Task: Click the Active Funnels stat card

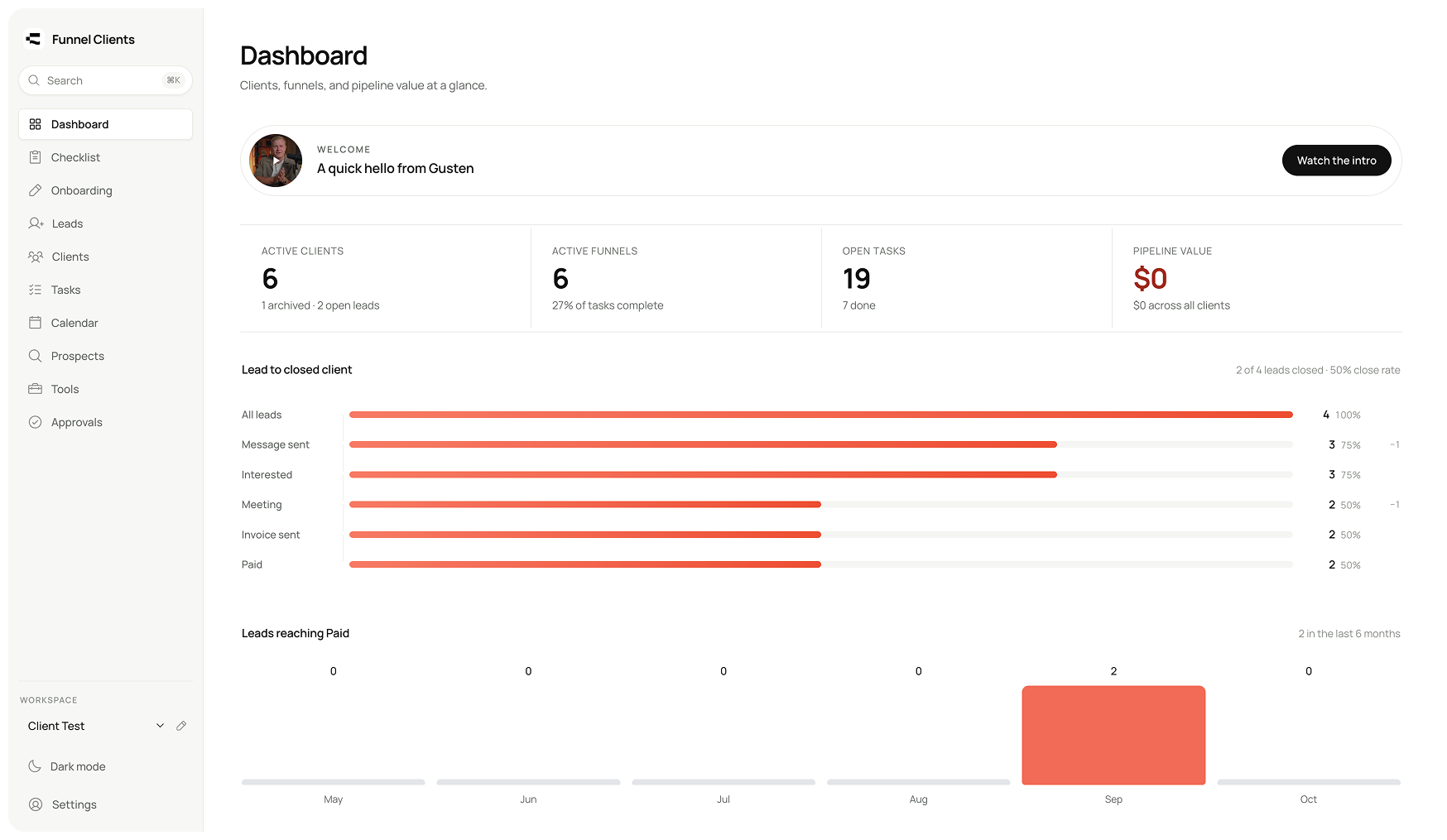Action: (675, 278)
